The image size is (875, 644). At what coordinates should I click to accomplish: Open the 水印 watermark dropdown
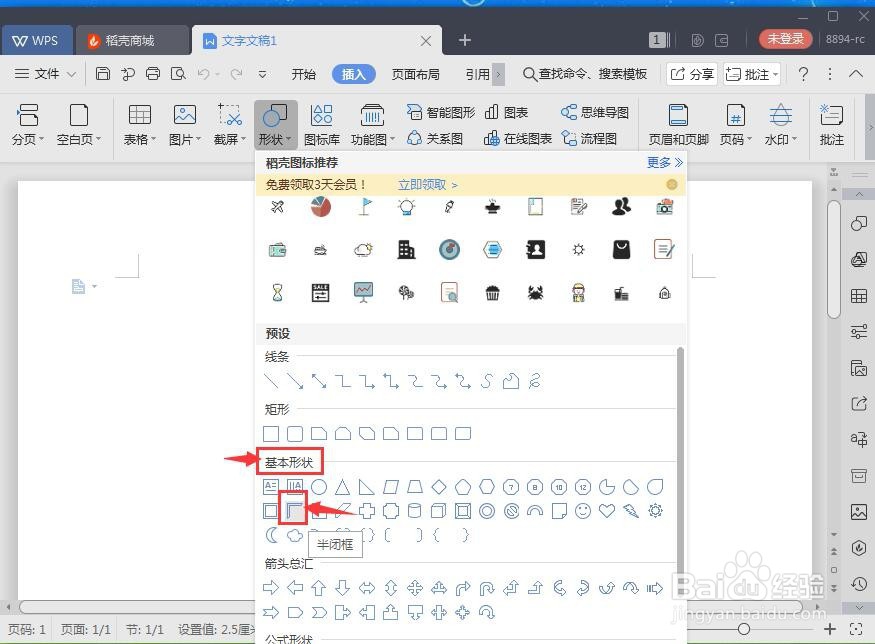pyautogui.click(x=780, y=125)
